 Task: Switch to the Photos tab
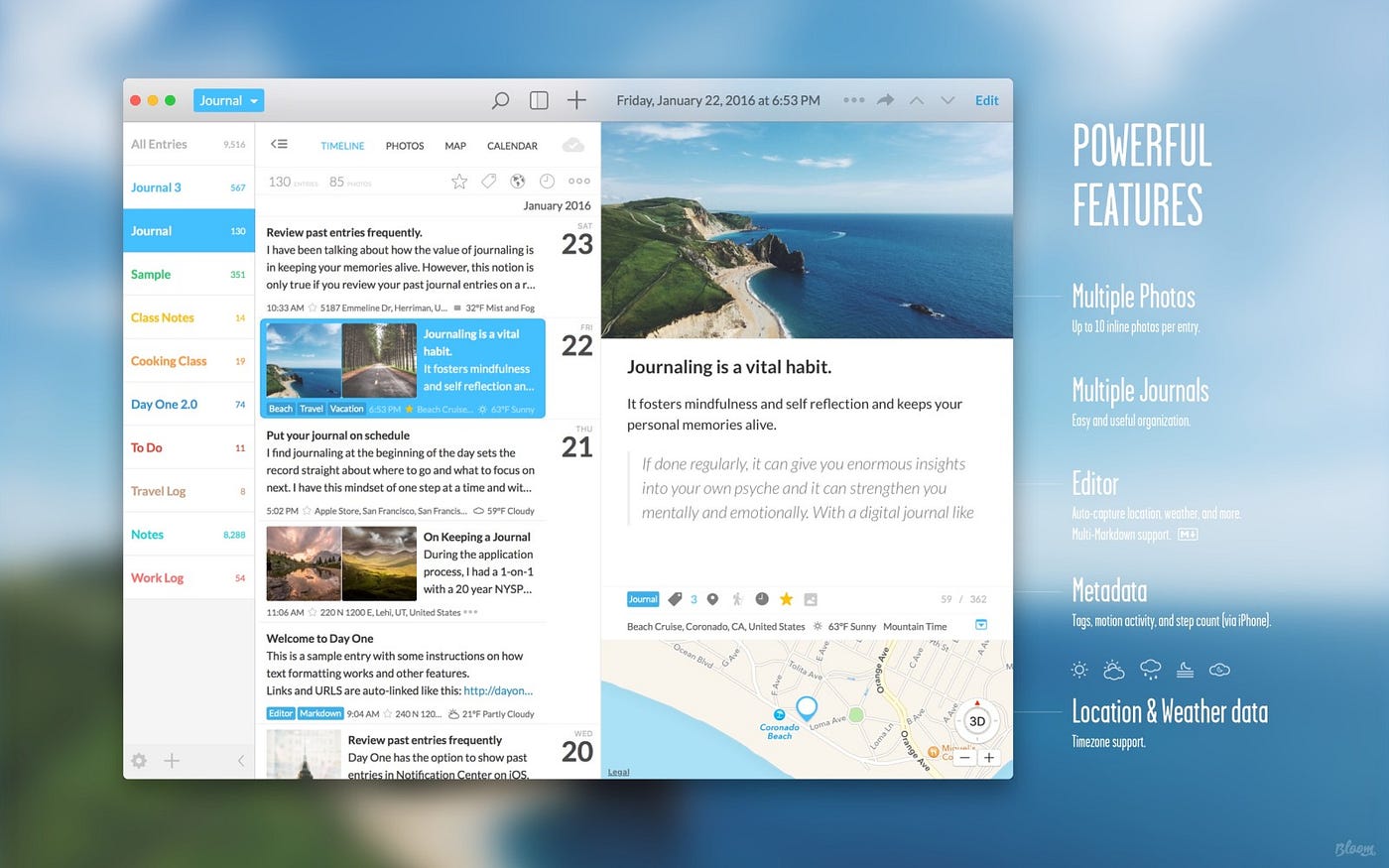point(405,146)
